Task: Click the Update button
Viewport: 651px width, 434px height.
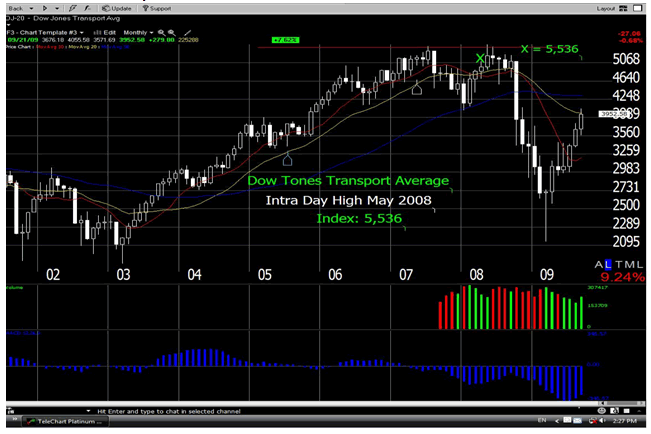Action: click(117, 8)
